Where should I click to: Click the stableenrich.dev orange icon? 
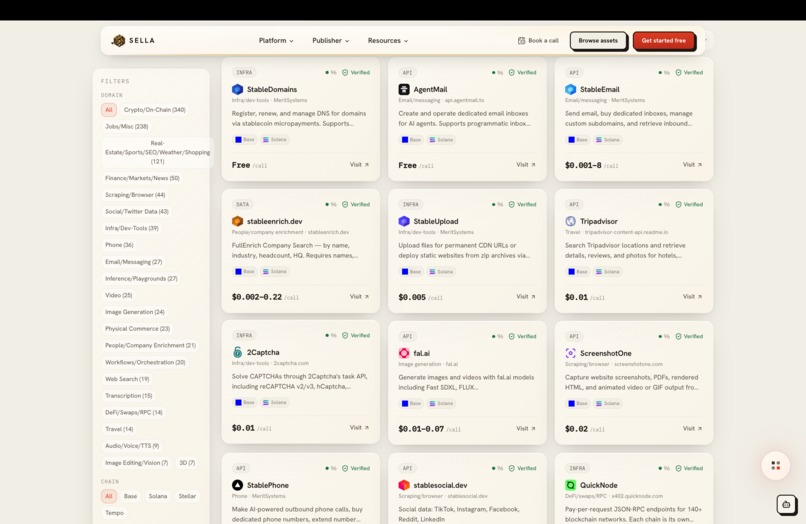tap(237, 221)
